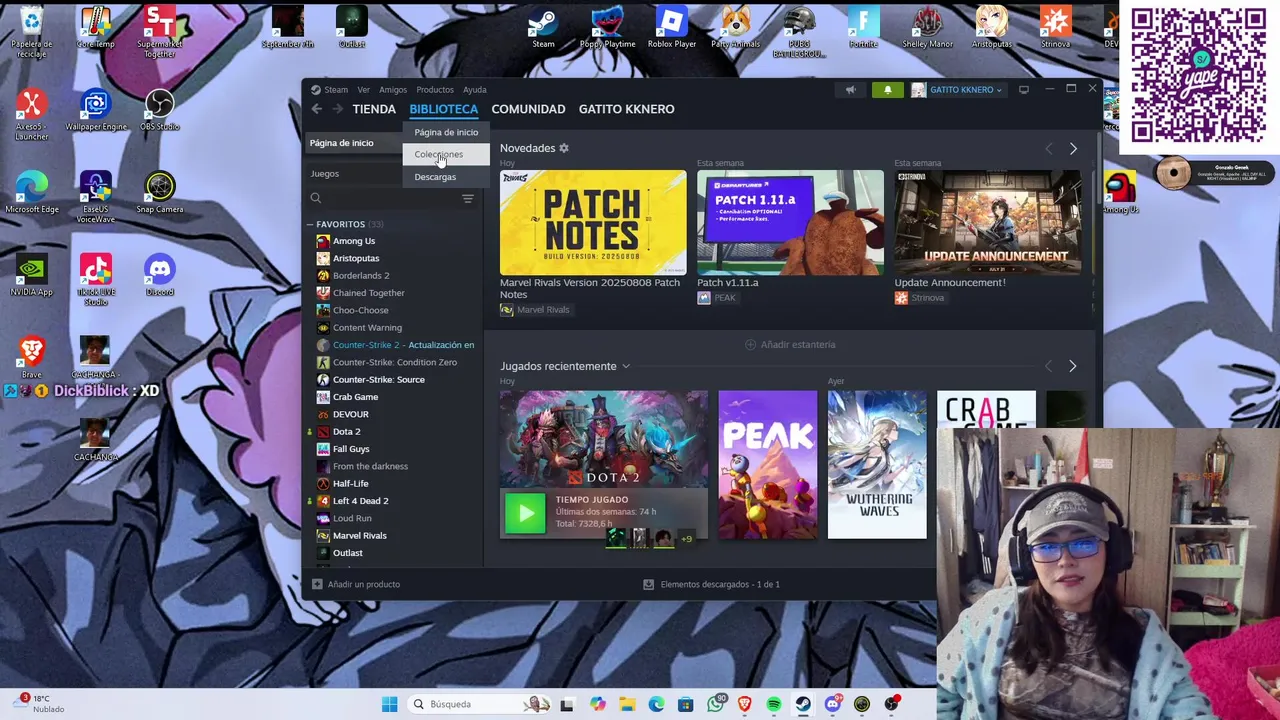This screenshot has height=720, width=1280.
Task: Select Left 4 Dead 2 in the list
Action: coord(360,501)
